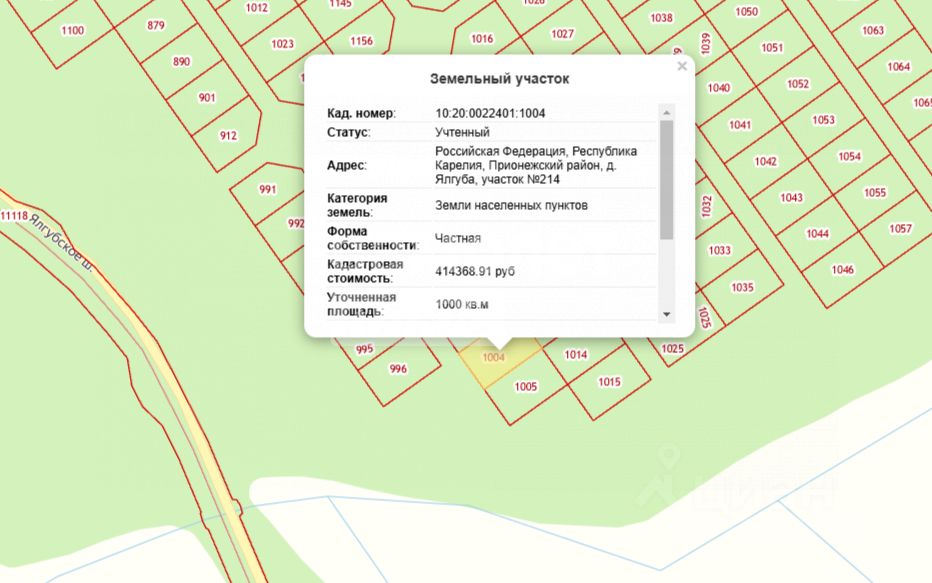Viewport: 932px width, 583px height.
Task: Click the Ялгубское ш. road label
Action: (x=61, y=243)
